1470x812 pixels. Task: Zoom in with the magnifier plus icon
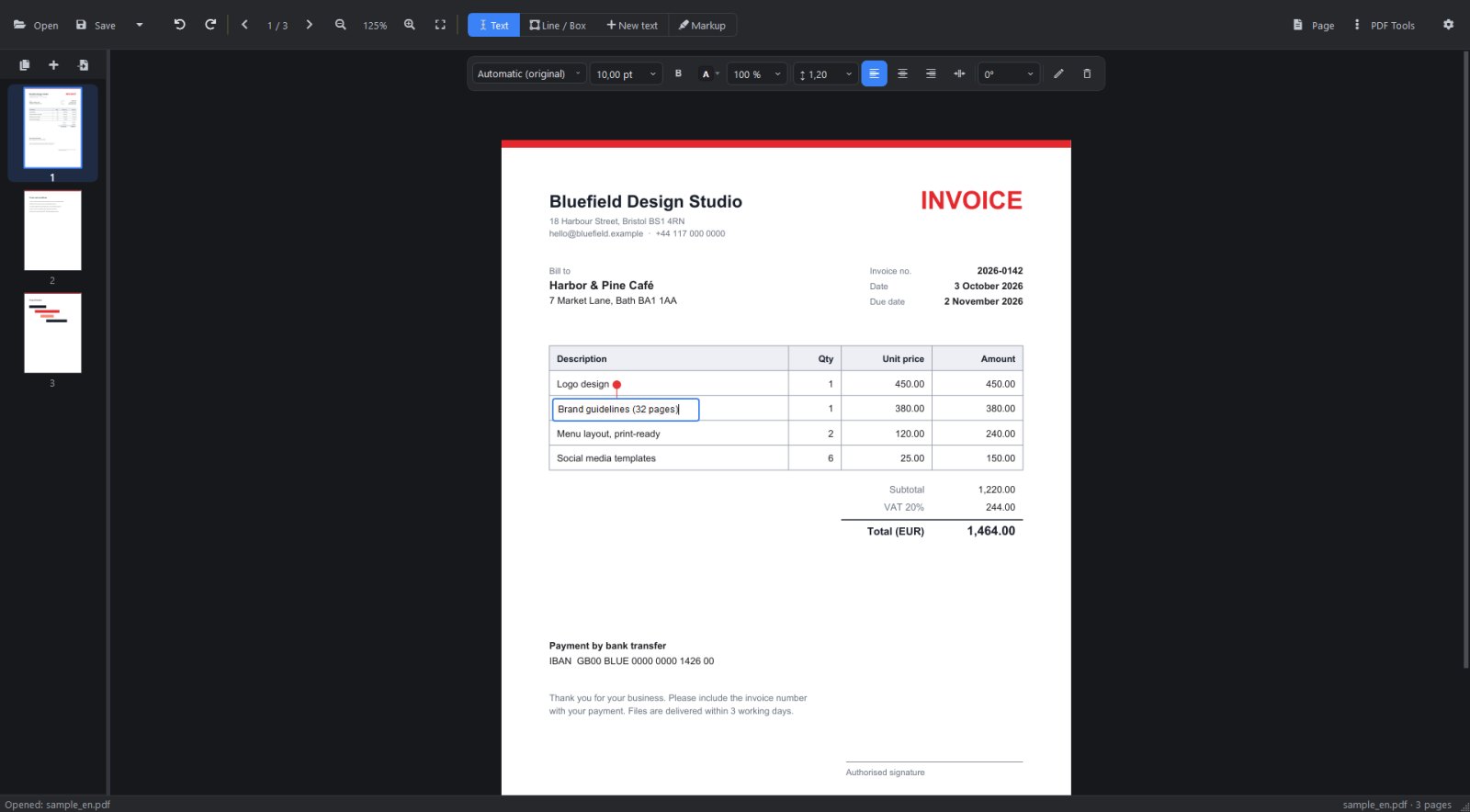[x=410, y=25]
